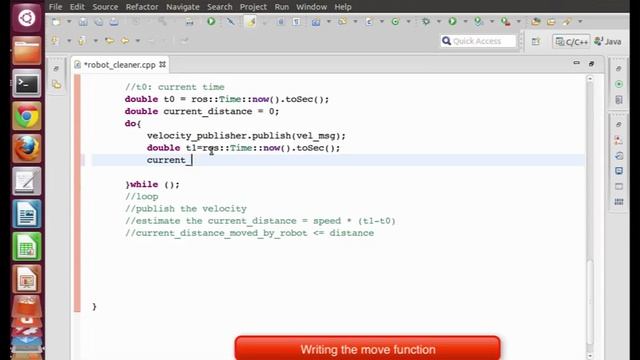The width and height of the screenshot is (640, 360).
Task: Click the 'double current_distance = 0;' line
Action: point(202,111)
